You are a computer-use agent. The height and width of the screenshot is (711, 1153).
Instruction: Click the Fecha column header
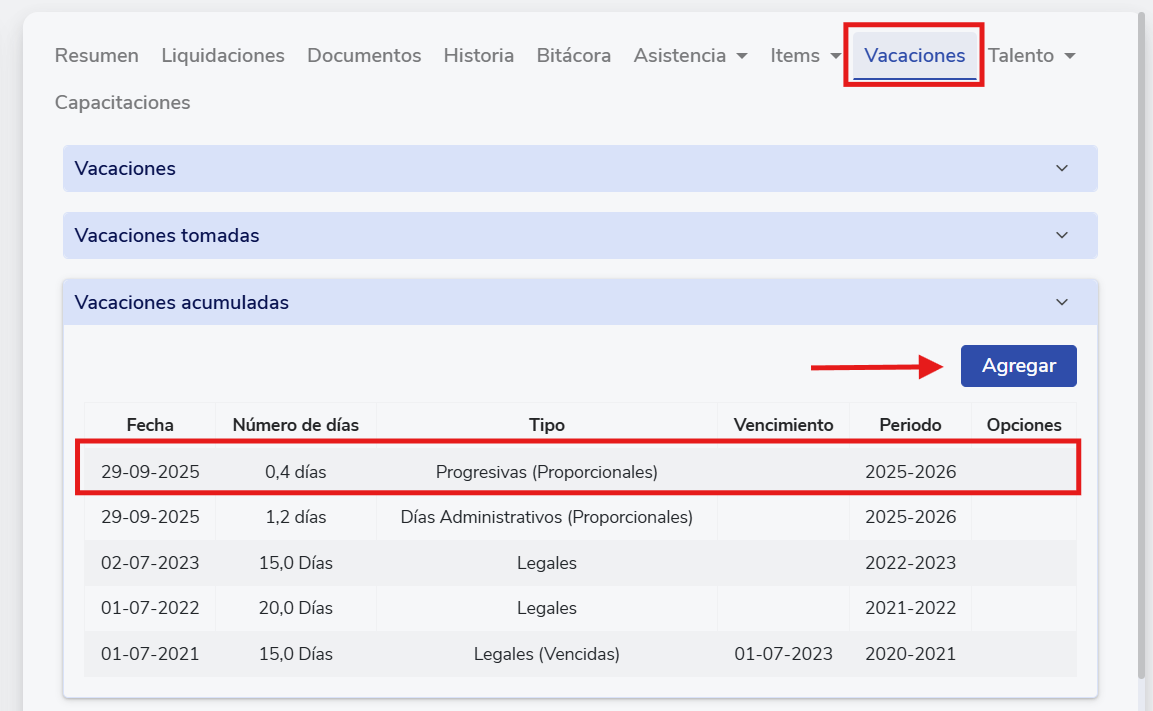tap(150, 425)
